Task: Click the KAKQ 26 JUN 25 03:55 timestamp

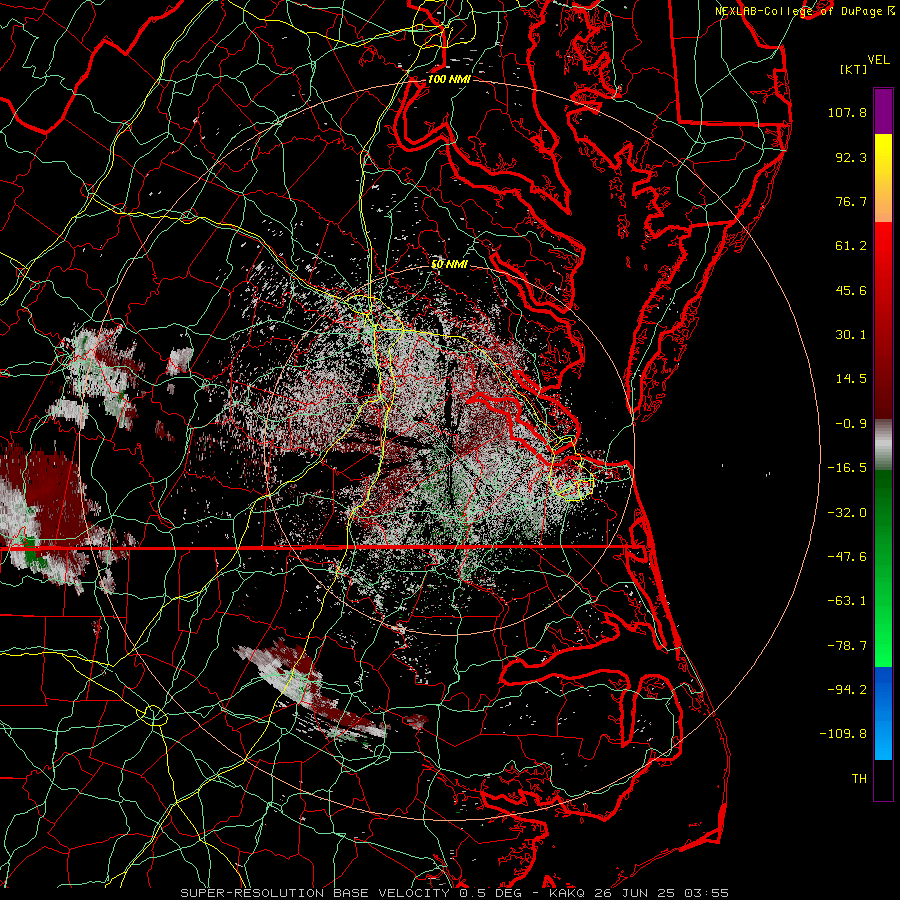Action: click(x=639, y=893)
